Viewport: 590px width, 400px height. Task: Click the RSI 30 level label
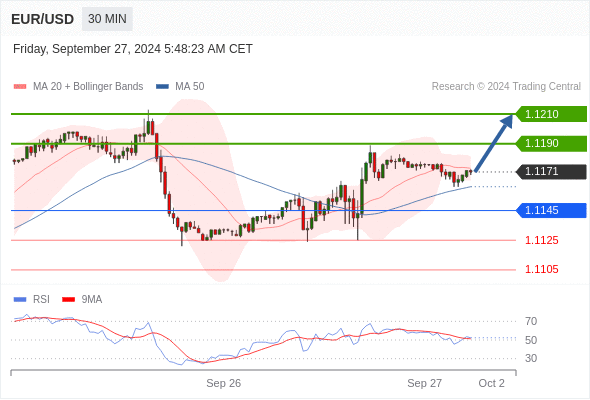point(531,358)
